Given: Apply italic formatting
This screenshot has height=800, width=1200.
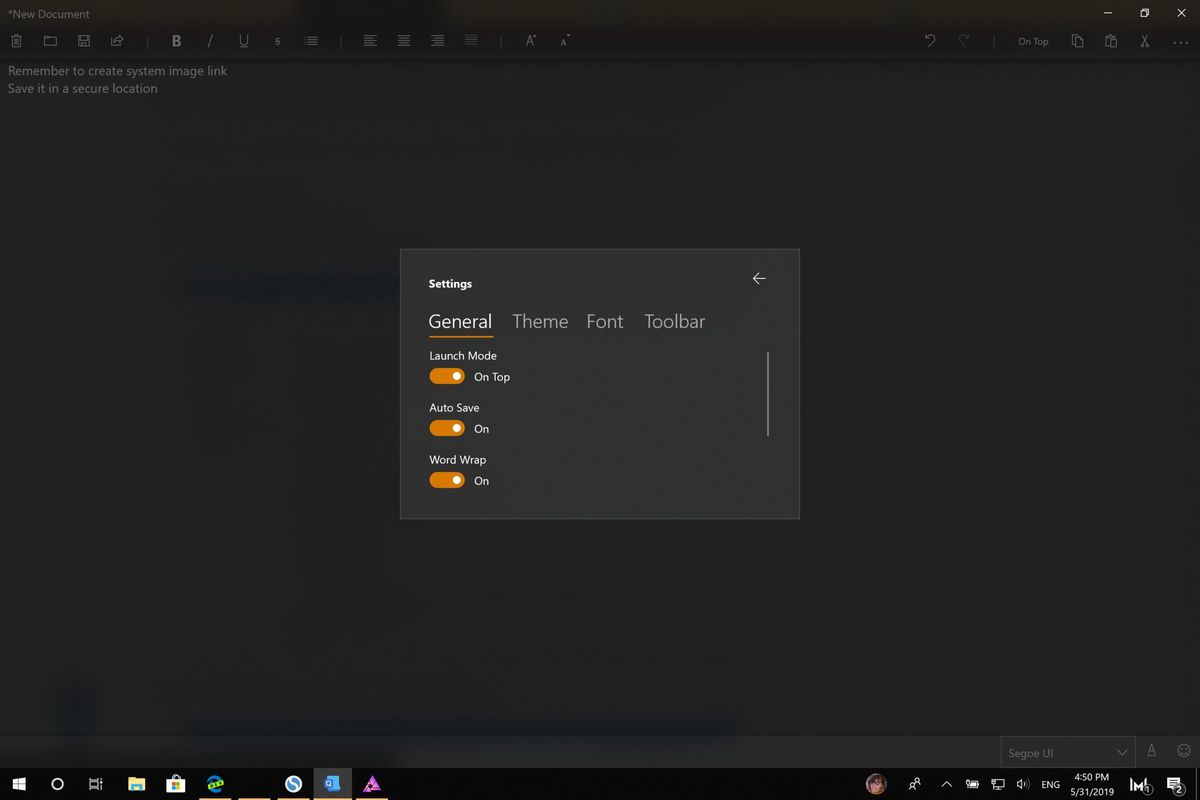Looking at the screenshot, I should (210, 41).
